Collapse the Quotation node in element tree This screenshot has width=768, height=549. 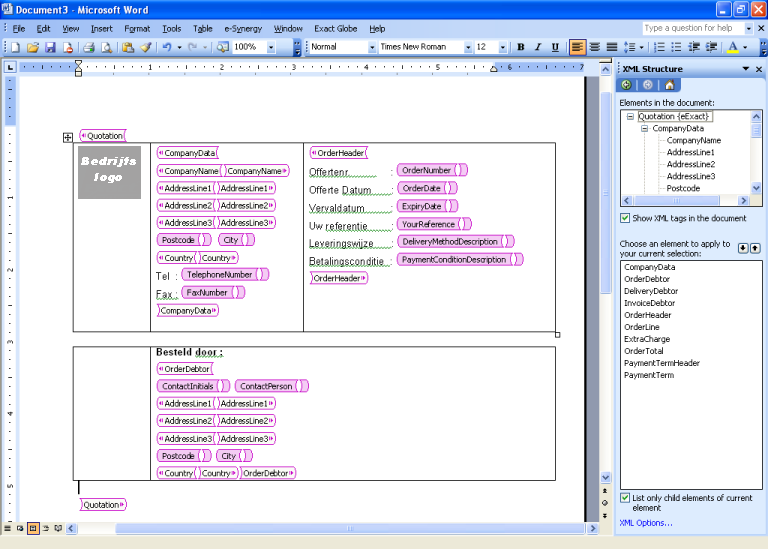[631, 116]
